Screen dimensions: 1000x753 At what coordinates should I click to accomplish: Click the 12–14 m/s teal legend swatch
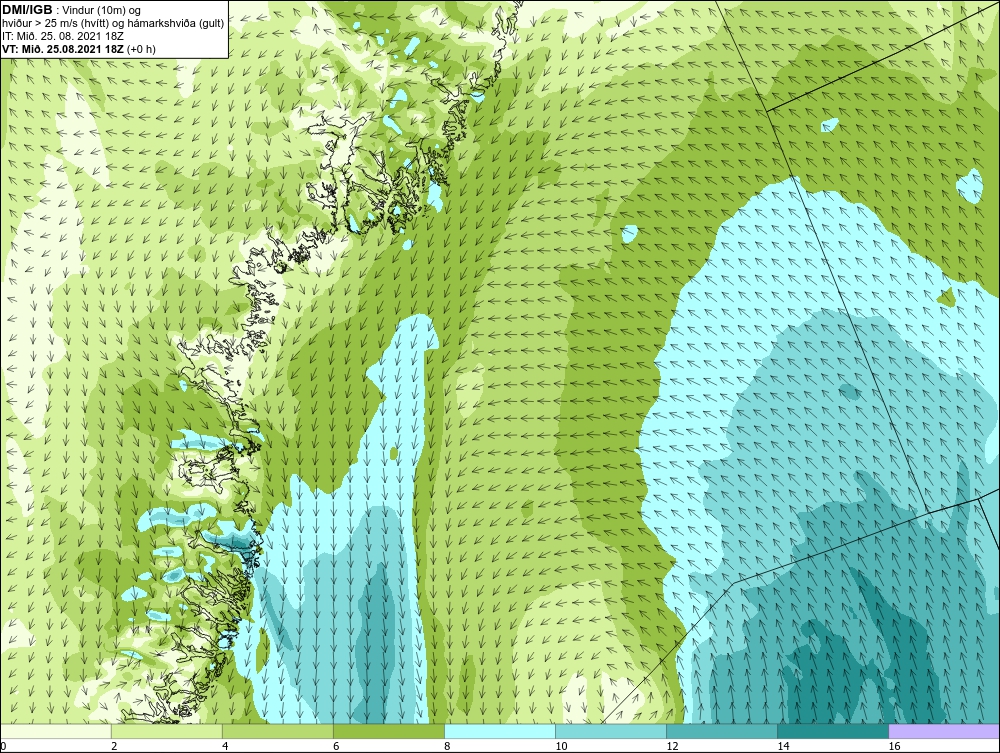[x=722, y=731]
